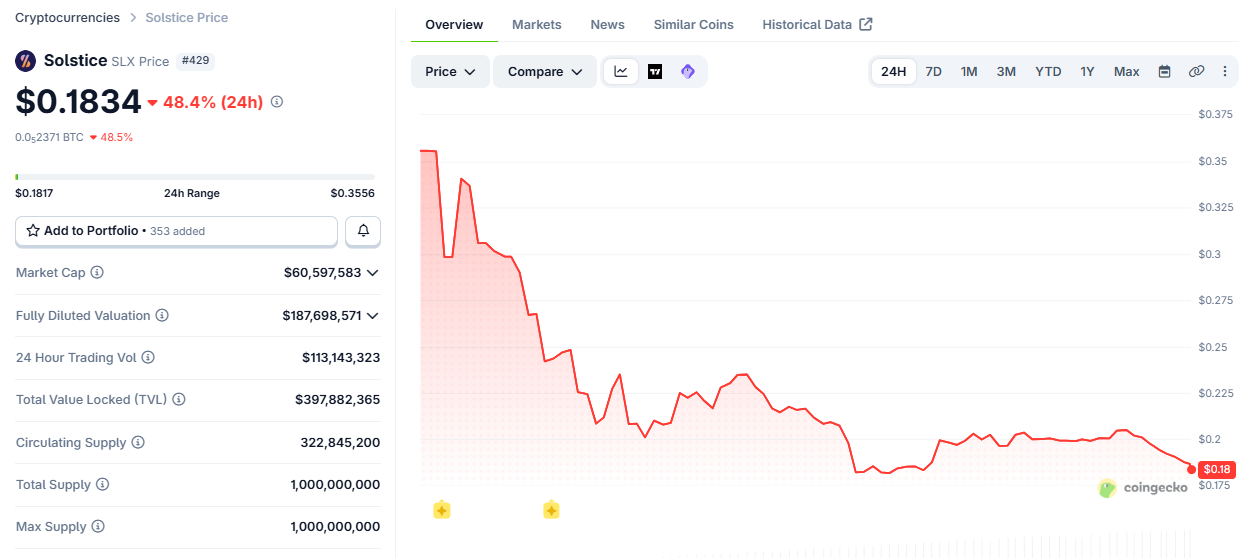Switch to the Overview tab
Viewport: 1253px width, 558px height.
tap(454, 24)
